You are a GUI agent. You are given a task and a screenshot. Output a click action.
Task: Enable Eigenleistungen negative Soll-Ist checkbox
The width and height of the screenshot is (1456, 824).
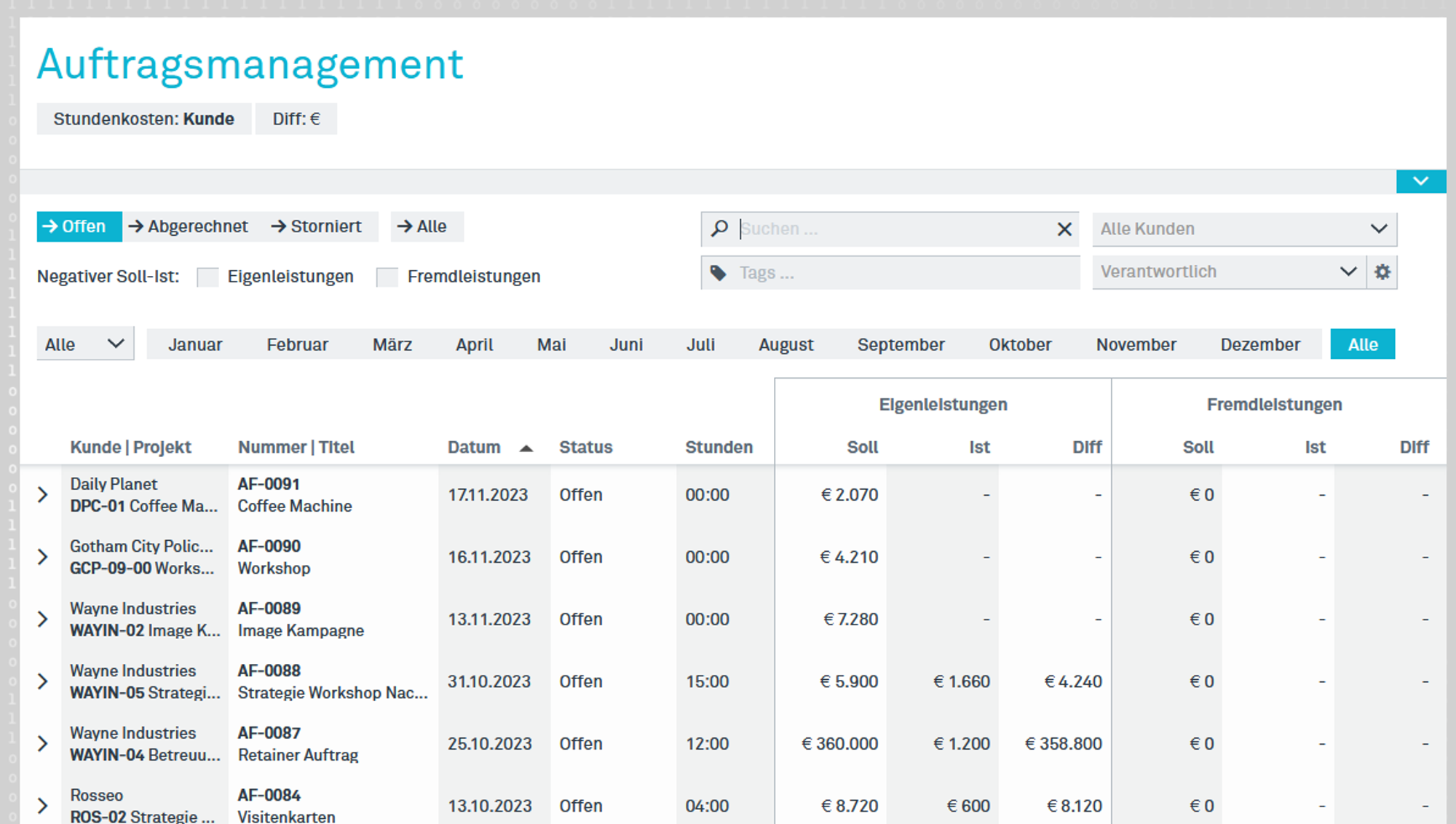click(x=207, y=277)
